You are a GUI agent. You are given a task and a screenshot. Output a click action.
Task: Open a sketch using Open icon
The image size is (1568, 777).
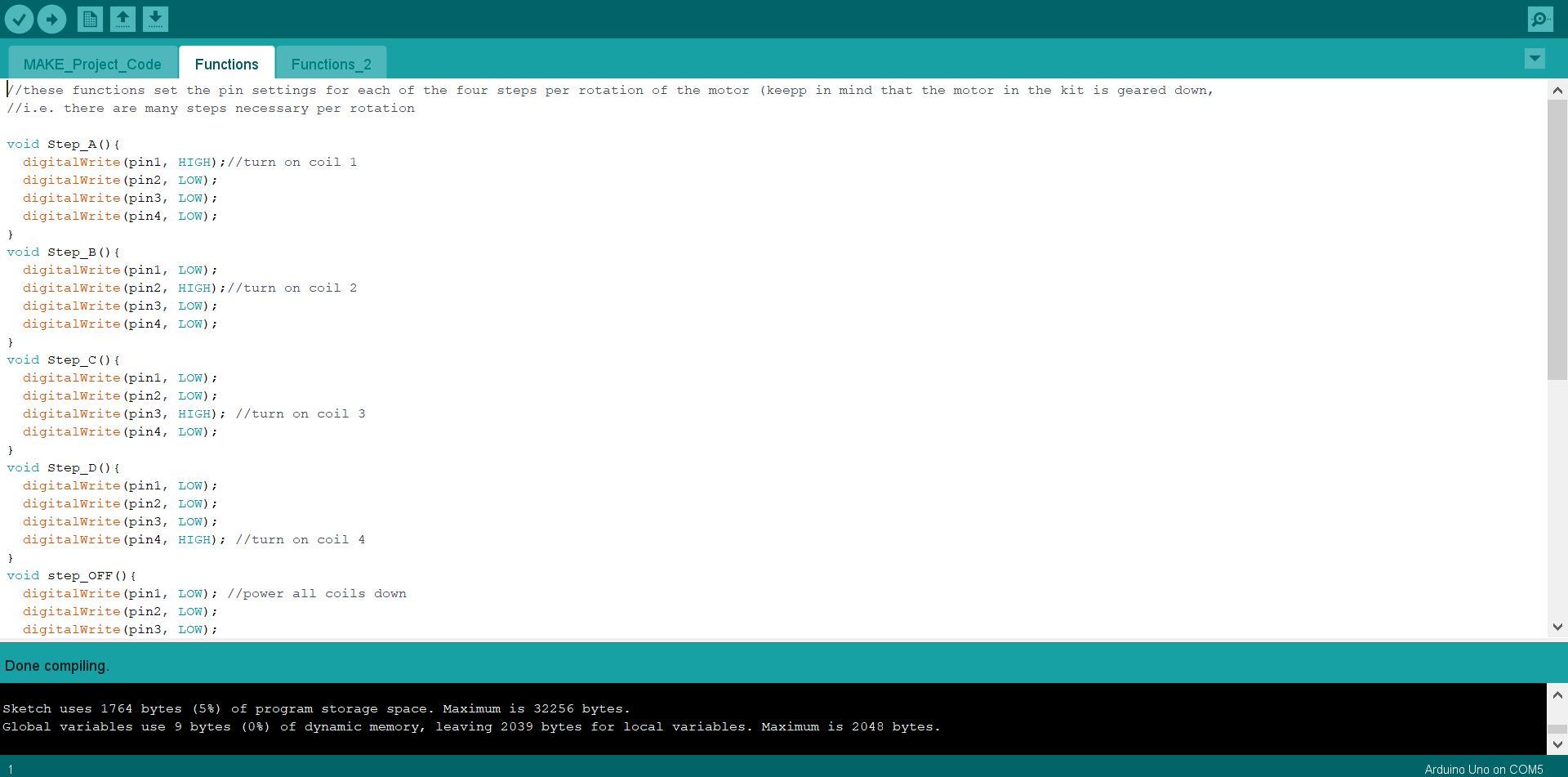pos(122,19)
